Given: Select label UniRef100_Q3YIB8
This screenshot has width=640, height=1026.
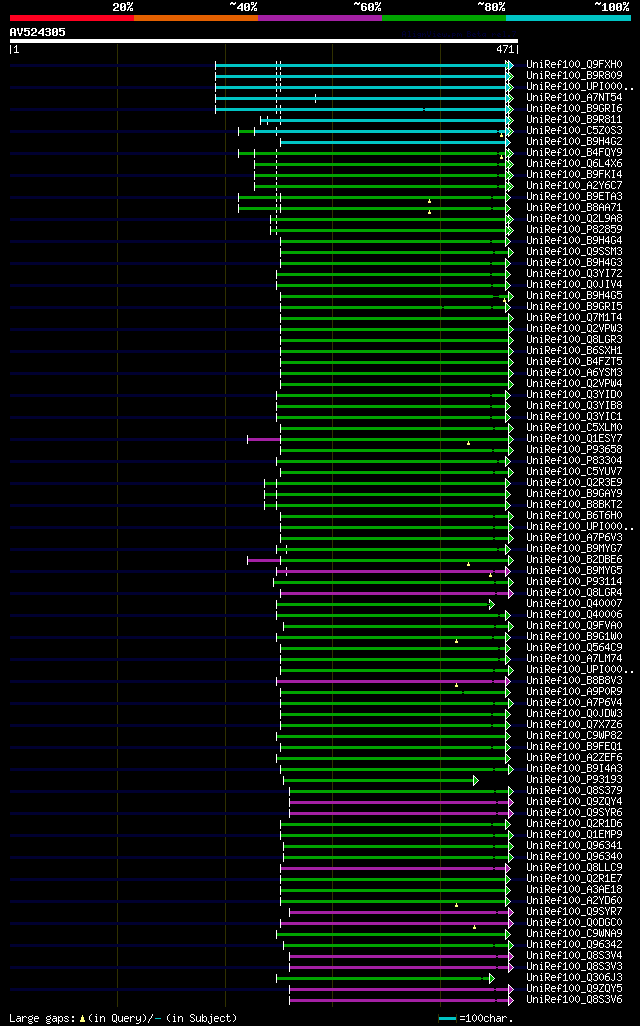Looking at the screenshot, I should (x=574, y=406).
